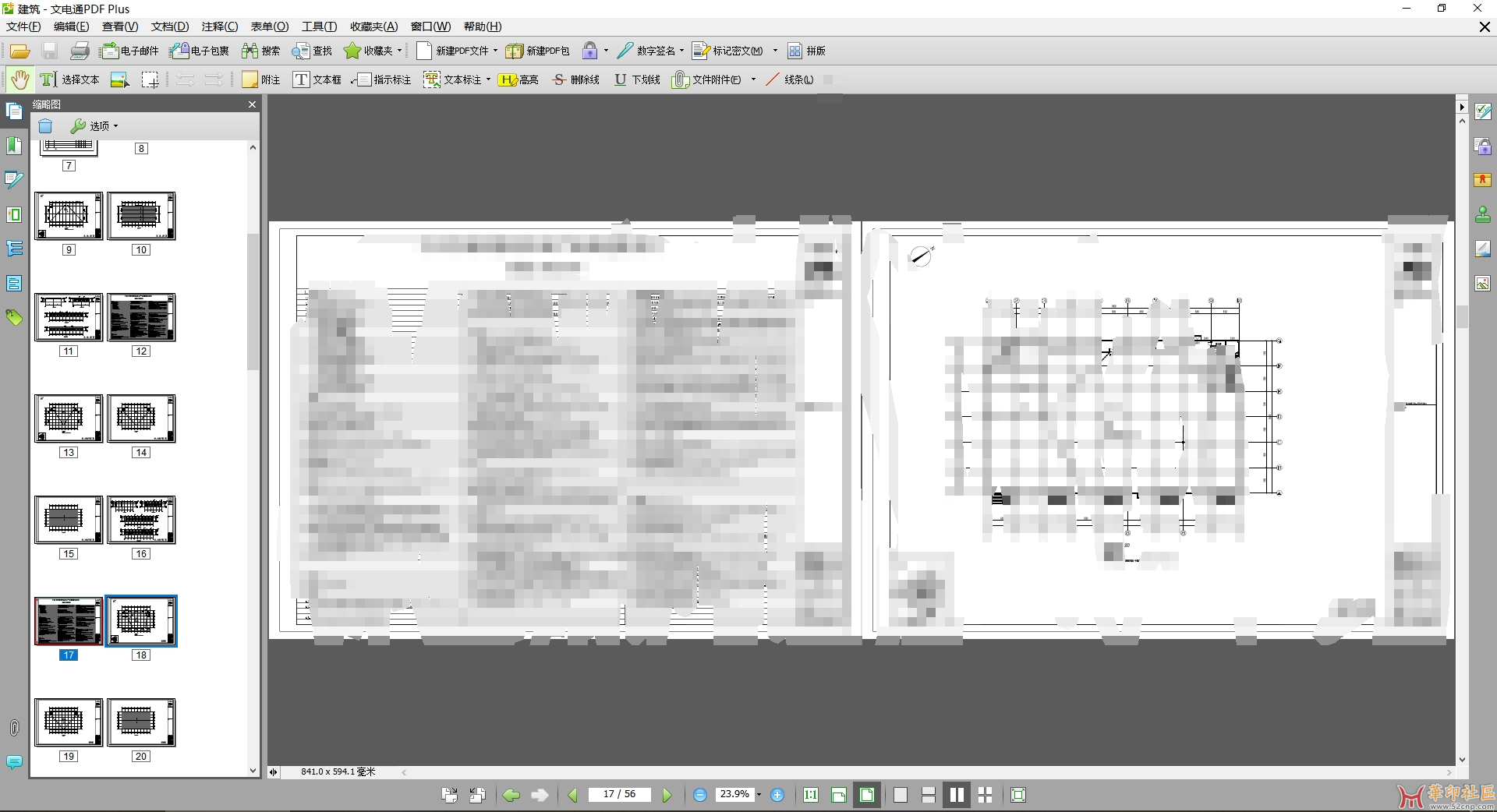Select the 高亮 highlight tool

519,79
